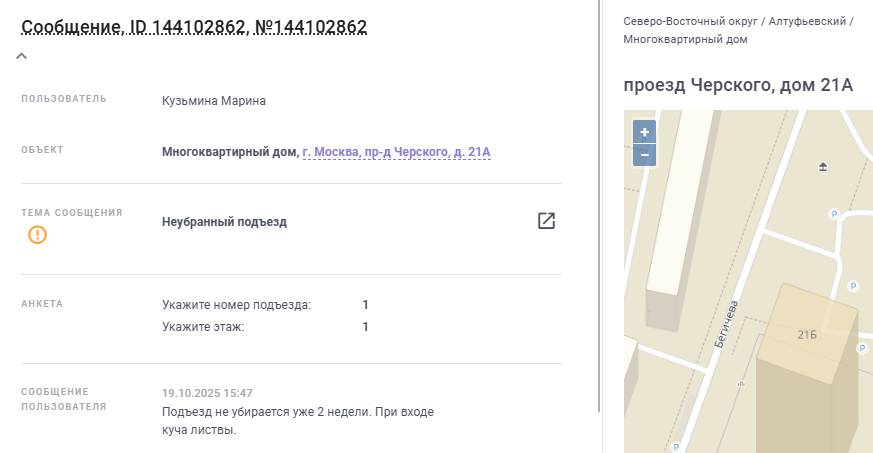
Task: Open address link г. Москва, пр-д Черского, д. 21А
Action: pyautogui.click(x=396, y=152)
